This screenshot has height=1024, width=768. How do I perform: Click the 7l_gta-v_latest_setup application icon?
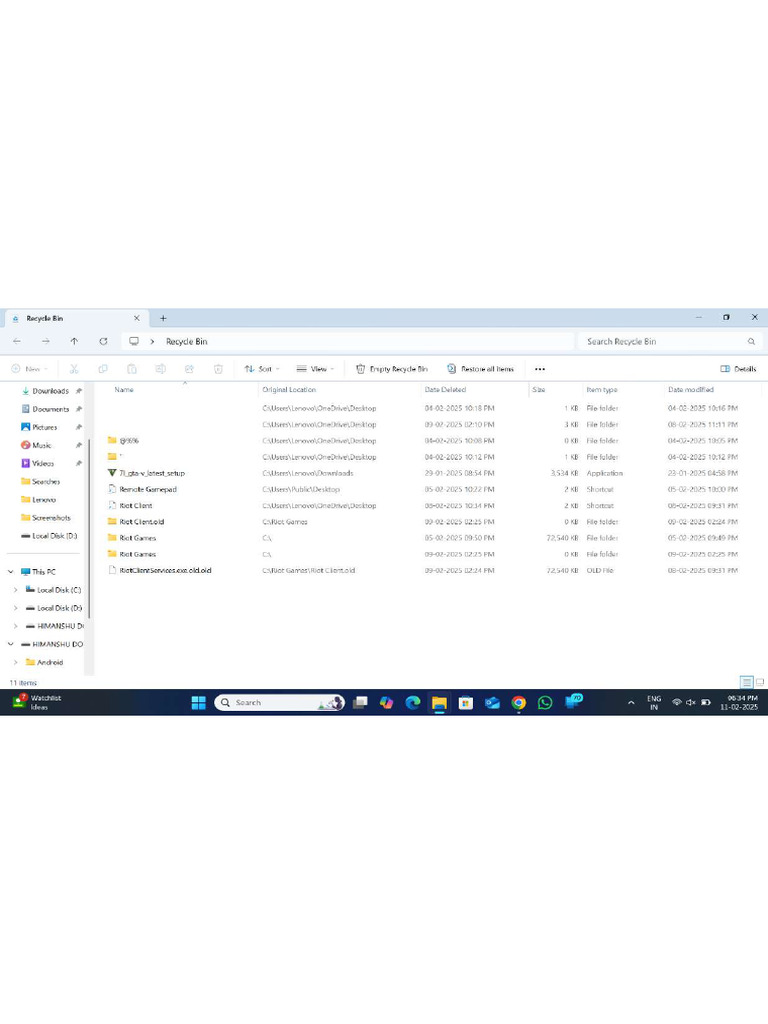112,473
